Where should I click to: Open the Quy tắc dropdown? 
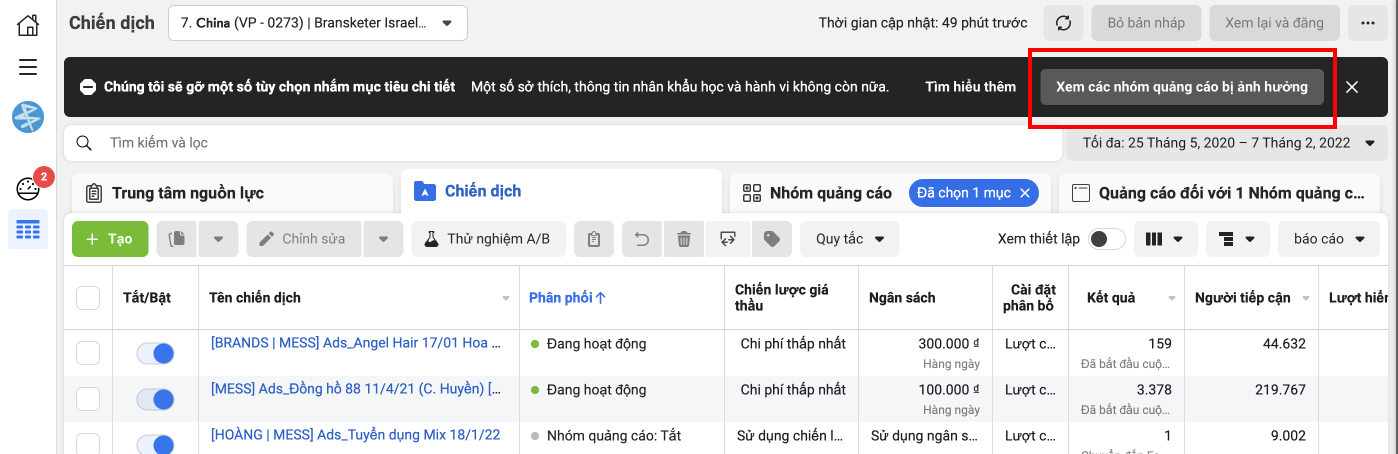click(x=850, y=239)
